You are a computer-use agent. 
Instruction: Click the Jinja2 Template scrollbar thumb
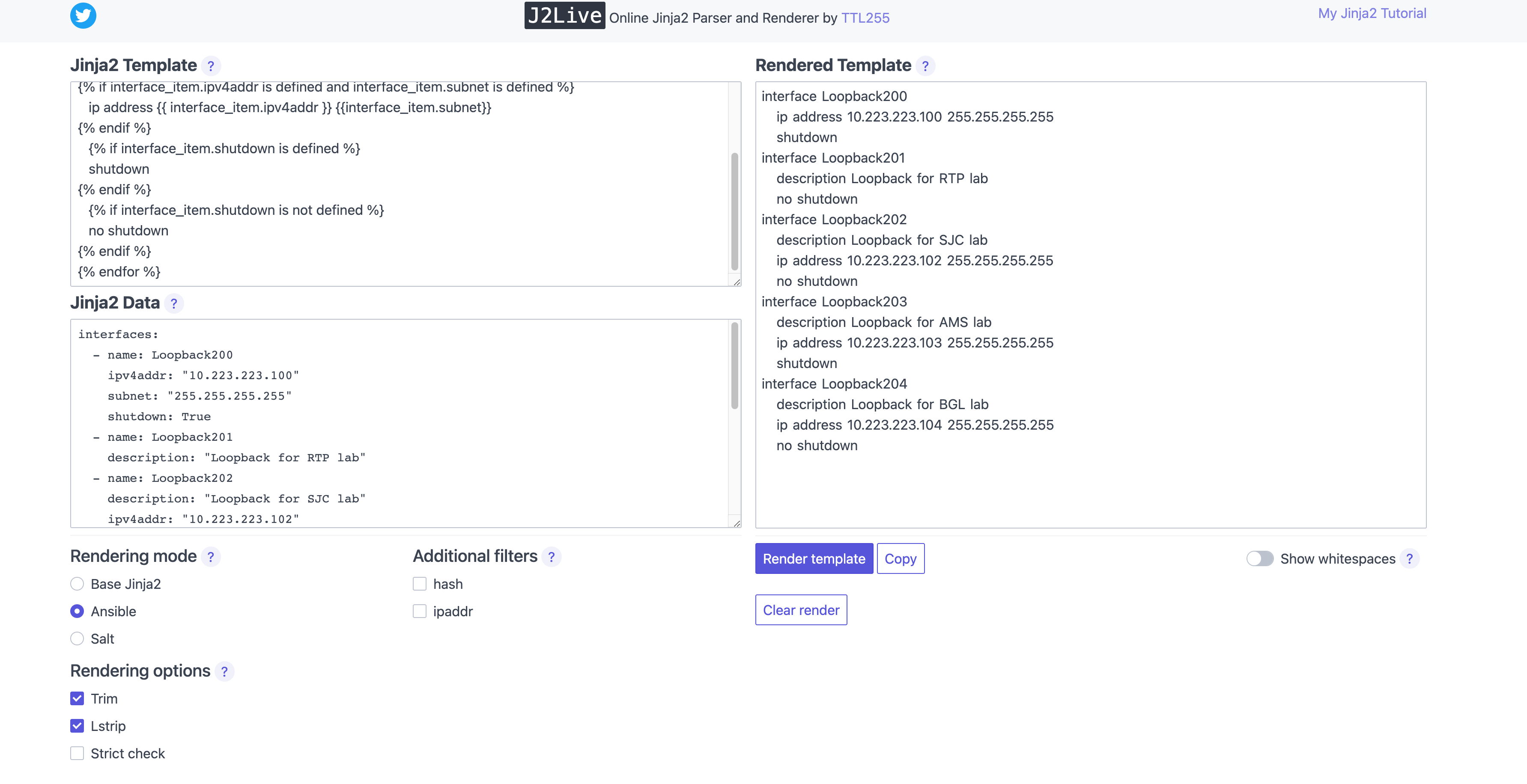pos(735,211)
